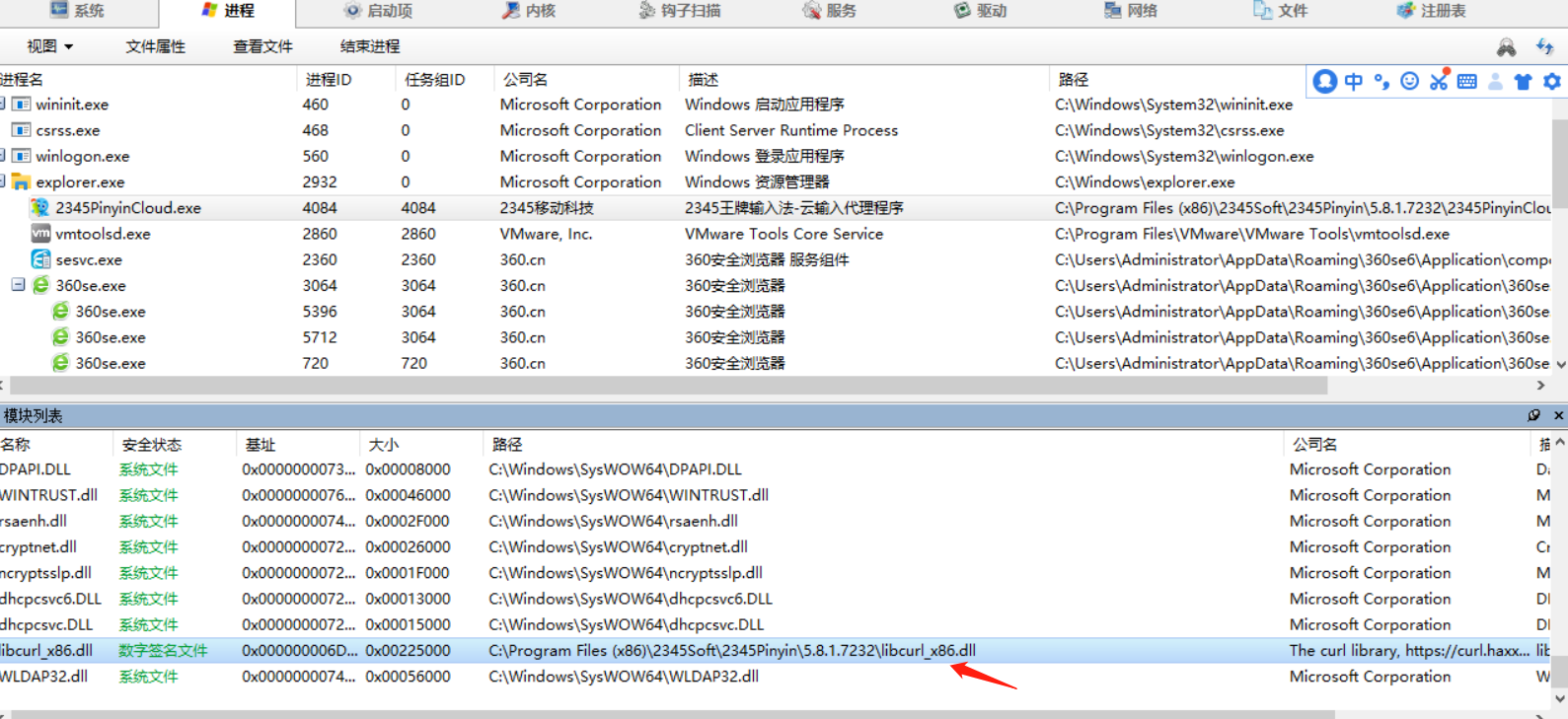Sort modules by 大小 column header

point(421,445)
